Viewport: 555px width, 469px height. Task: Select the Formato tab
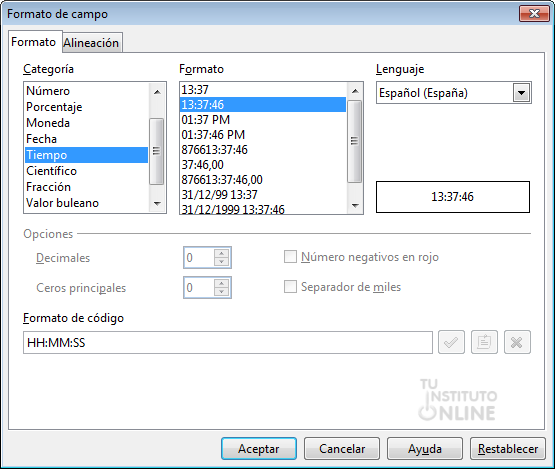pos(34,42)
